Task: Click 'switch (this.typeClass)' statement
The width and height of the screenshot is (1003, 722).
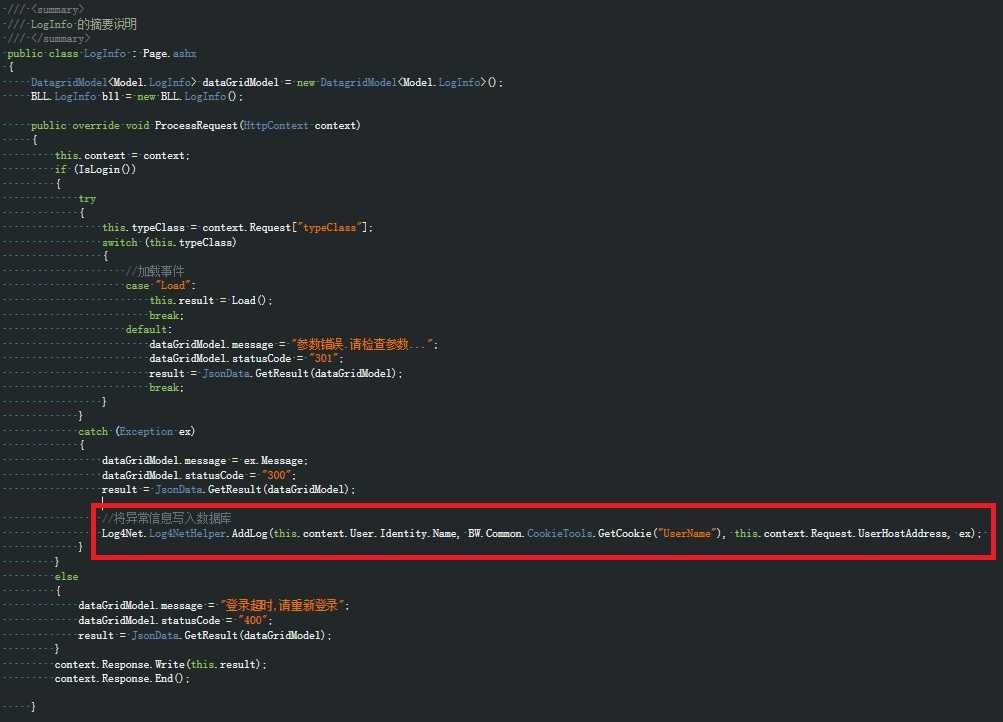Action: (x=170, y=242)
